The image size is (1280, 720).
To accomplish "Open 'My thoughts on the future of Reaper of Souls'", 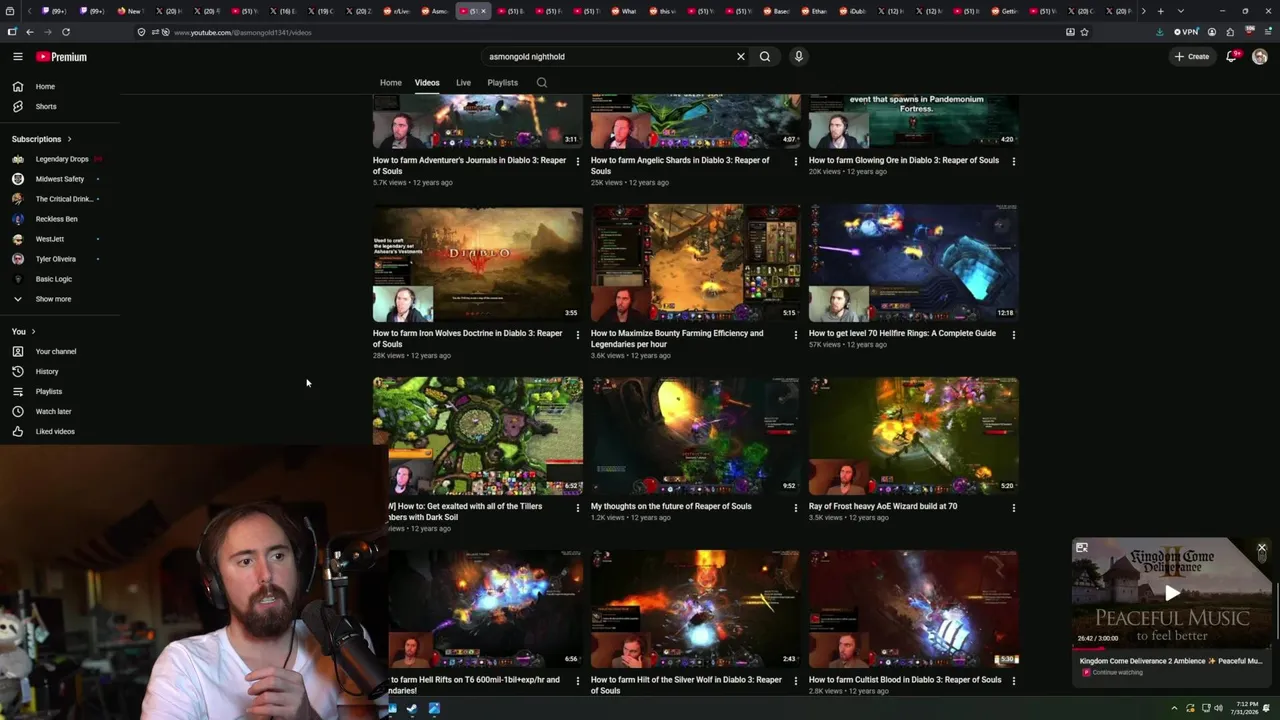I will 671,507.
